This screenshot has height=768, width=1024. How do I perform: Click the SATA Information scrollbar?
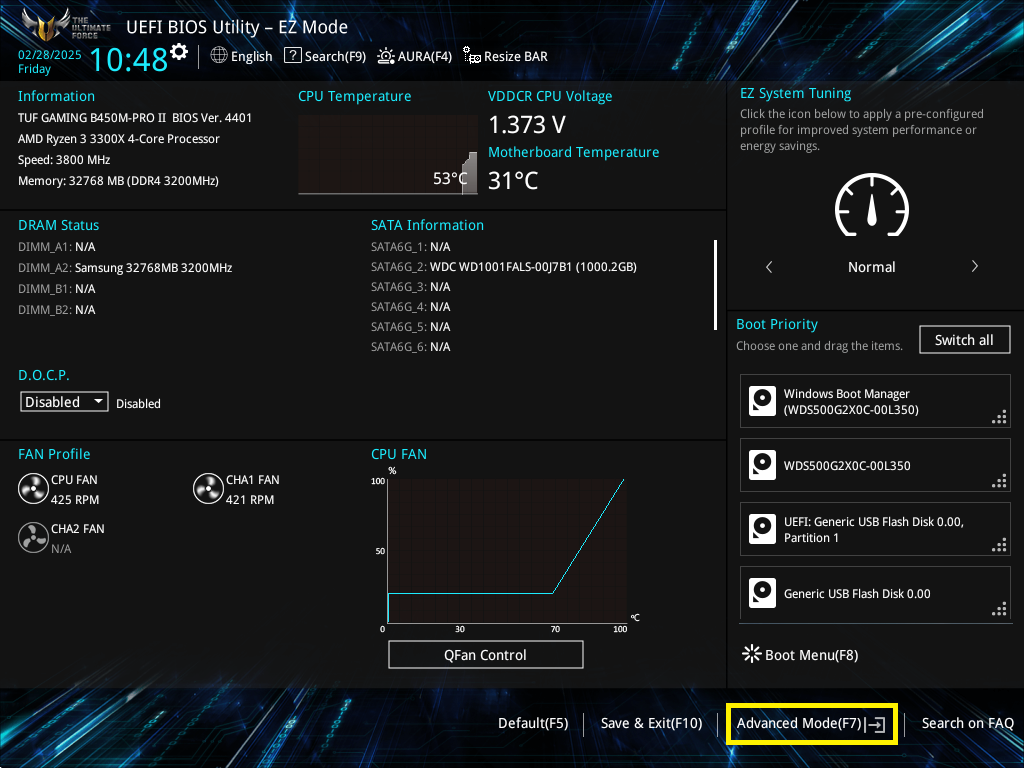pyautogui.click(x=716, y=285)
